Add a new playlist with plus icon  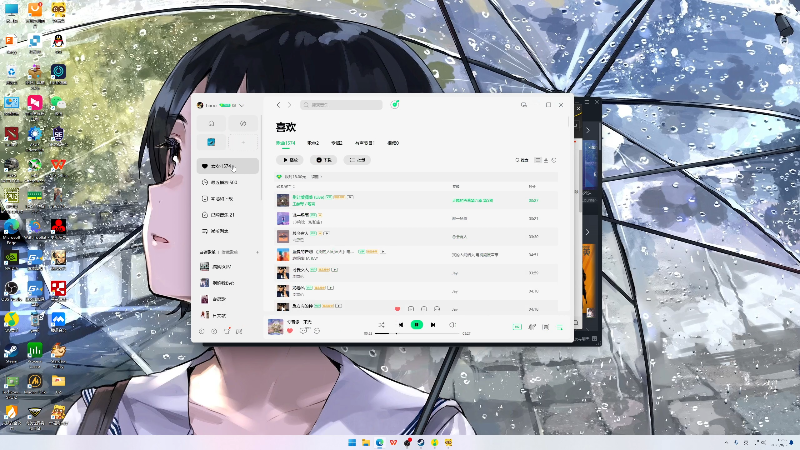tap(257, 252)
